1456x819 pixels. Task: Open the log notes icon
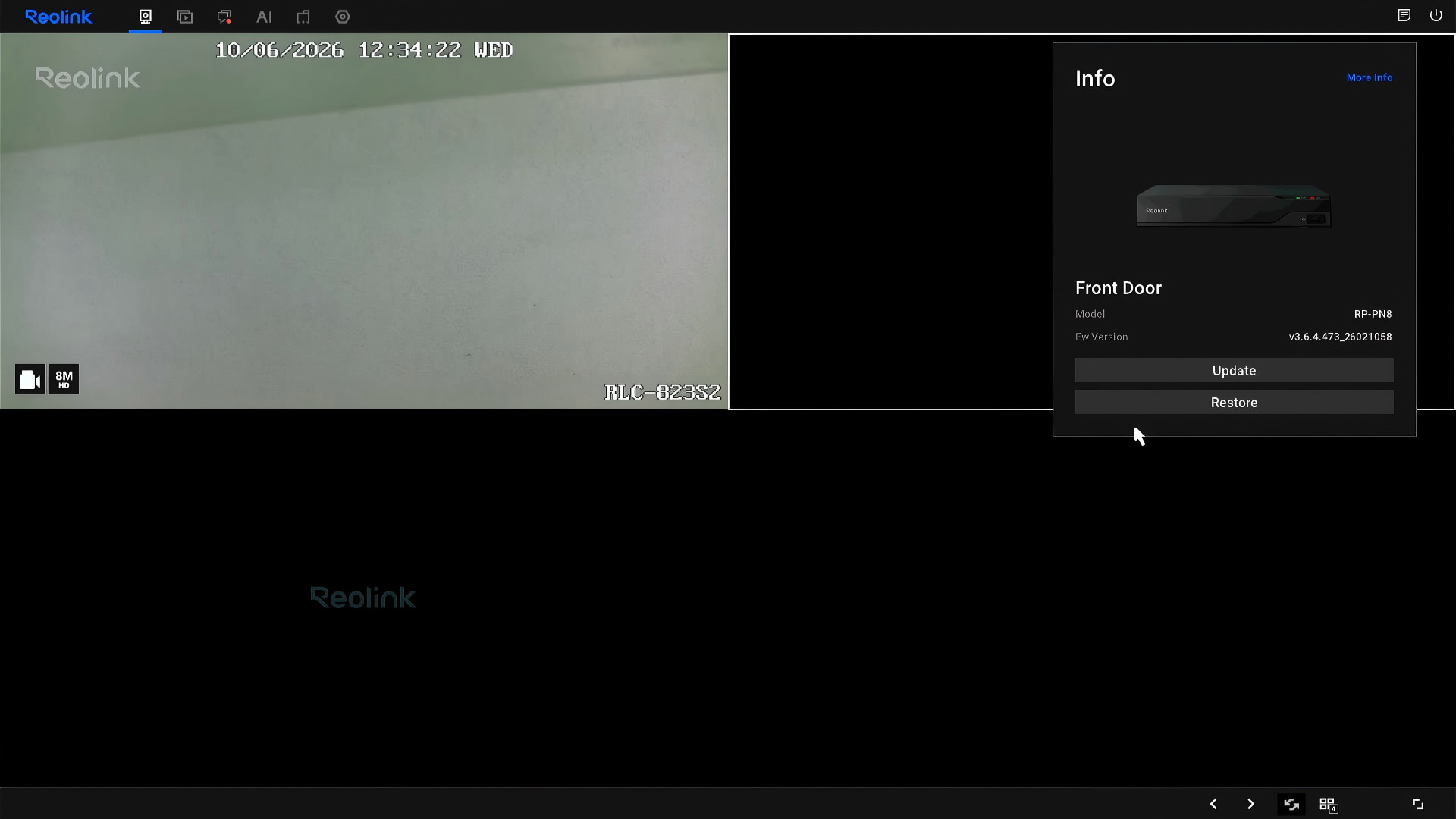click(x=1404, y=15)
